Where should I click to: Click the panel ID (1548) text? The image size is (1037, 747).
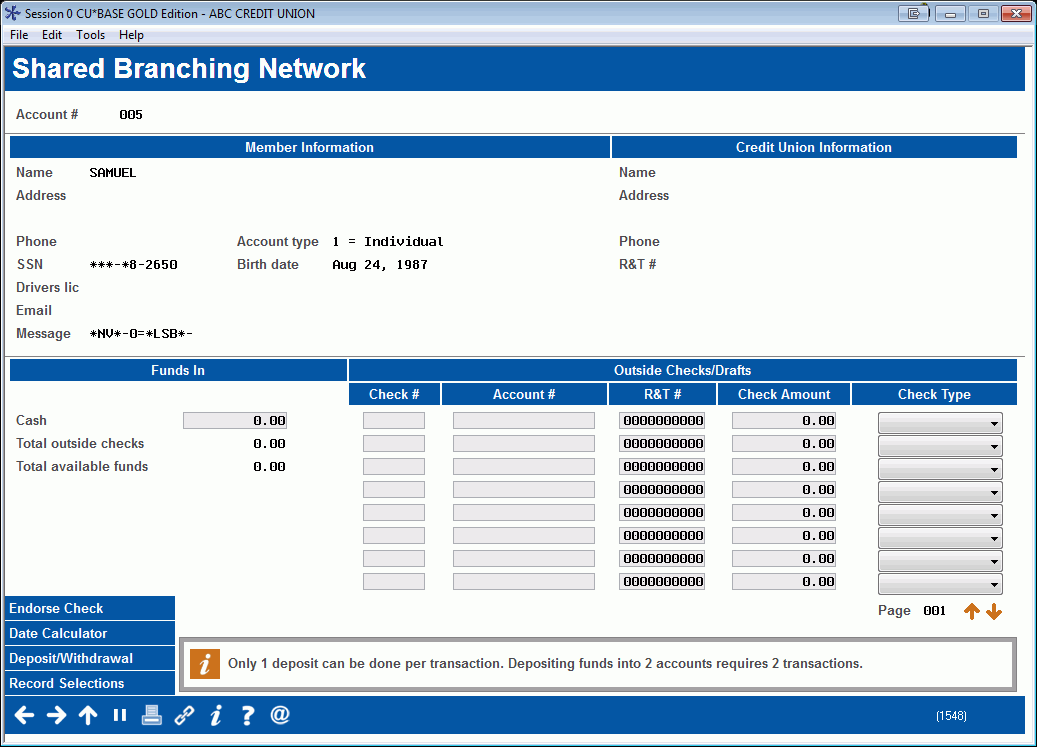tap(951, 716)
